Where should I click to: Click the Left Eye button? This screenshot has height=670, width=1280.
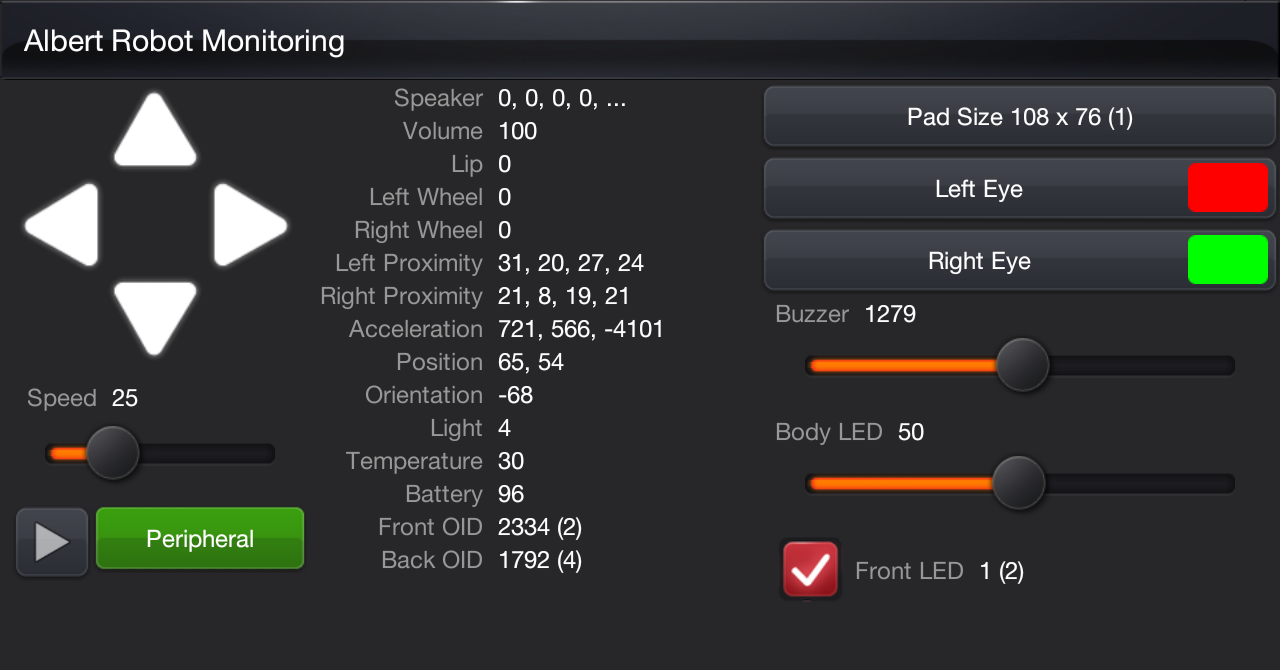[977, 189]
